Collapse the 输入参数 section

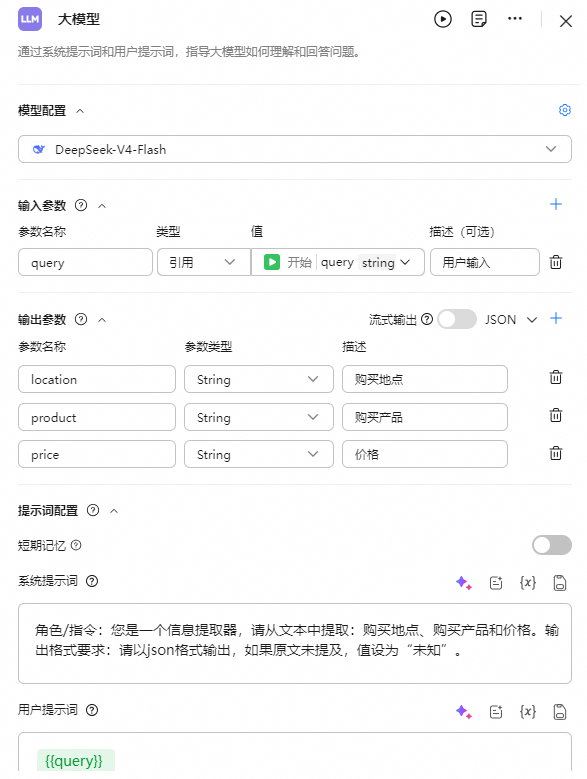102,206
